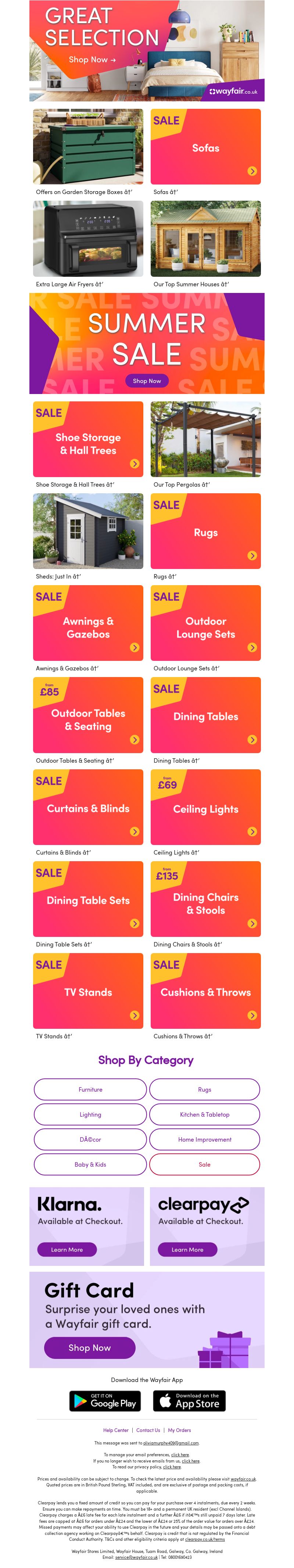The image size is (294, 1568).
Task: Click the Apple App Store badge
Action: pyautogui.click(x=189, y=1401)
